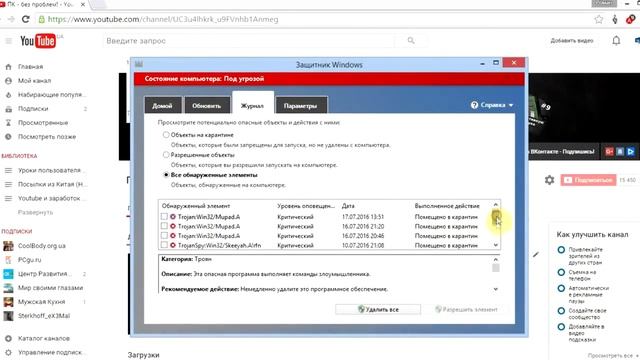
Task: Open Главная home icon in sidebar
Action: pos(8,67)
